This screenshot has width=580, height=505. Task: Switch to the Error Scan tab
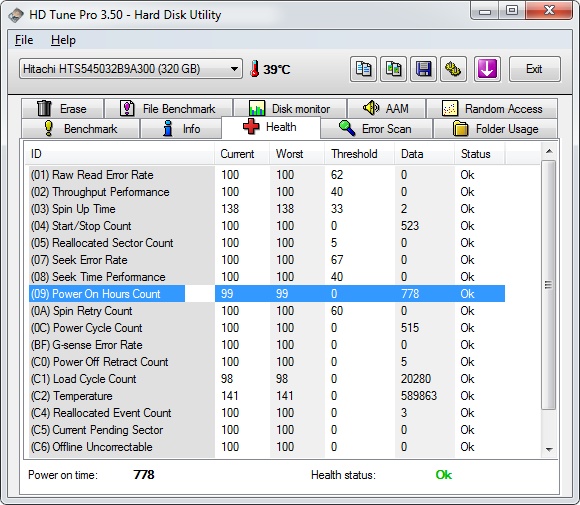[376, 129]
